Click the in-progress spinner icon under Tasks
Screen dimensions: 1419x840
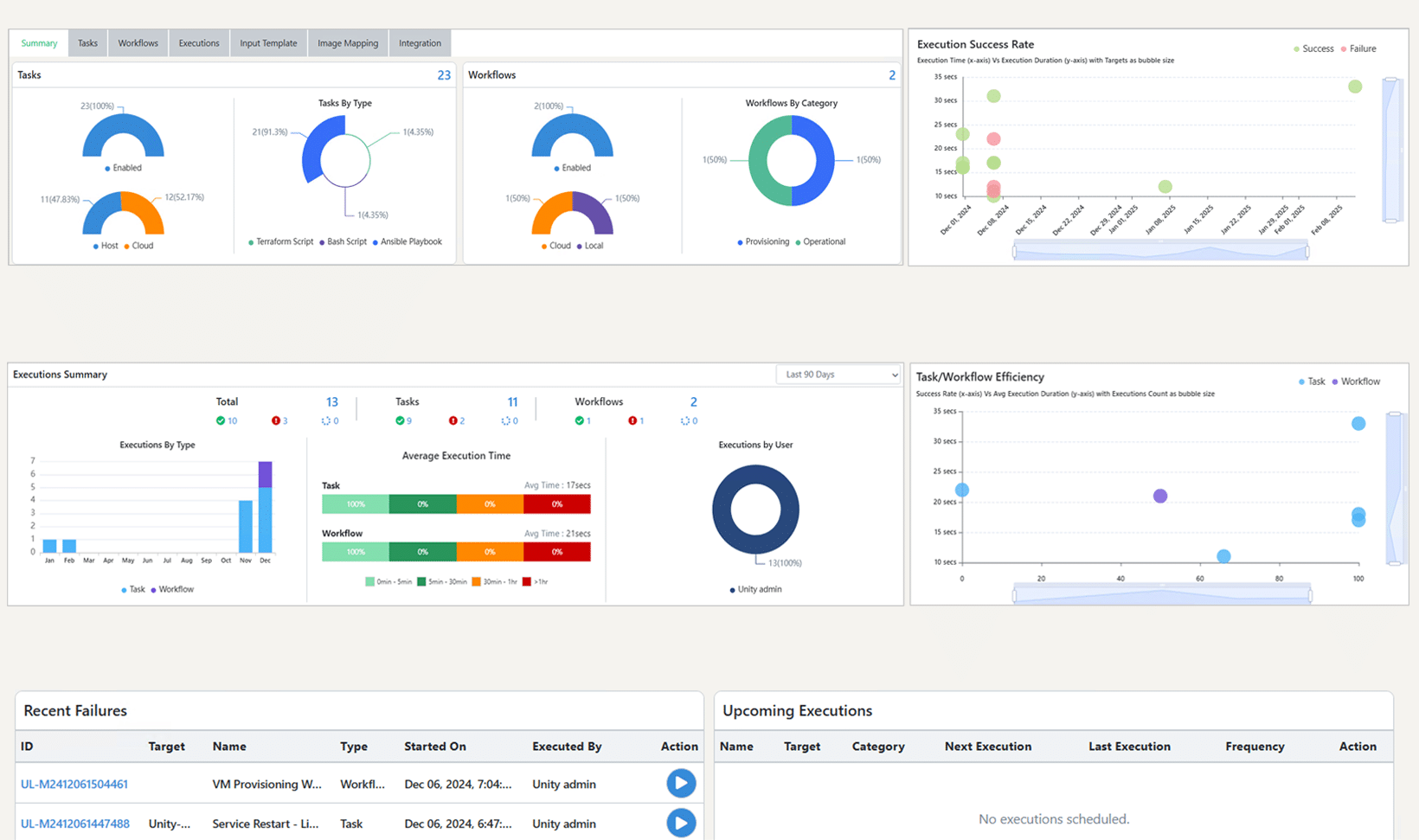tap(505, 421)
